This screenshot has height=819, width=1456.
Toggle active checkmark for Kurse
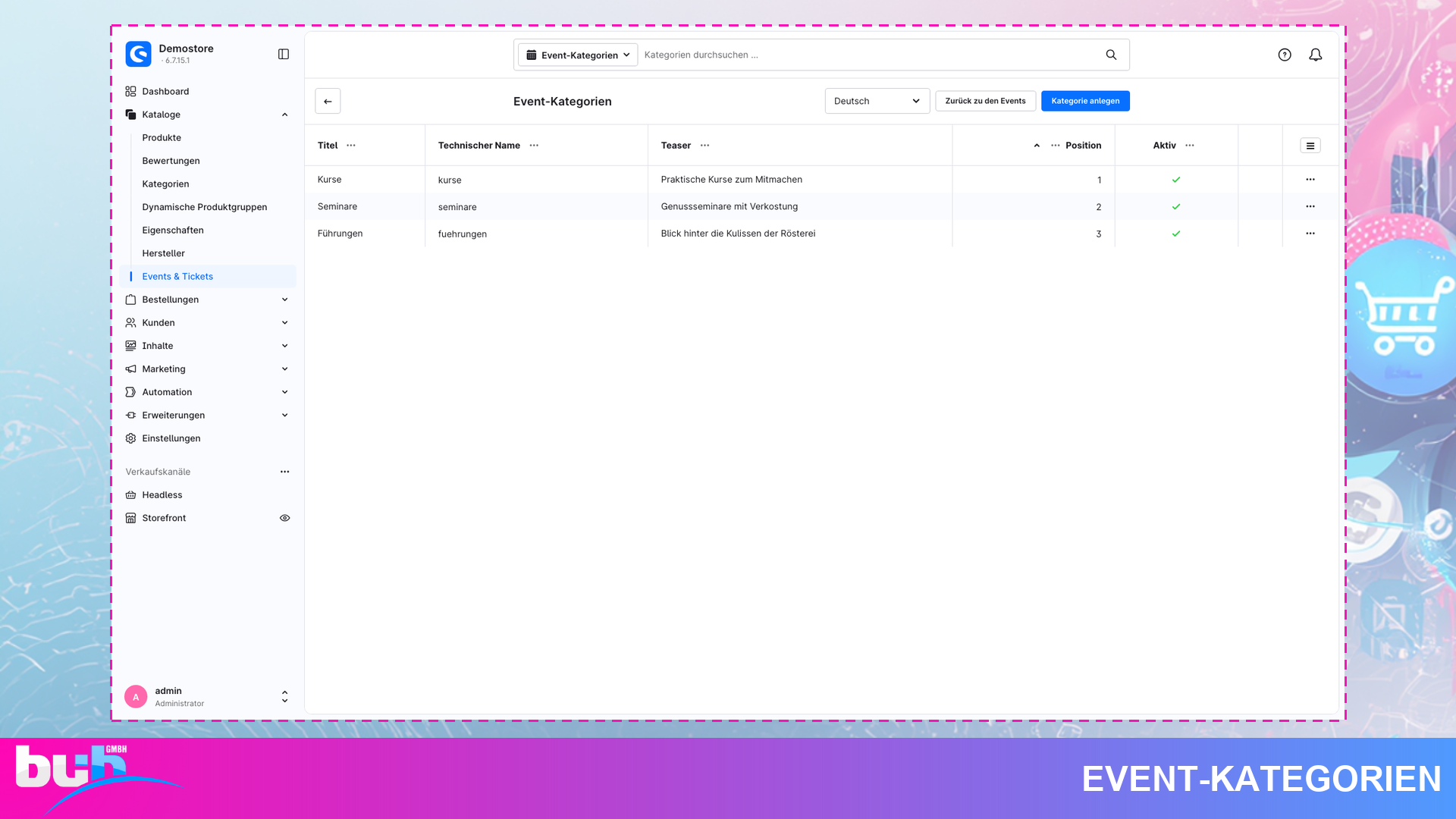point(1176,180)
